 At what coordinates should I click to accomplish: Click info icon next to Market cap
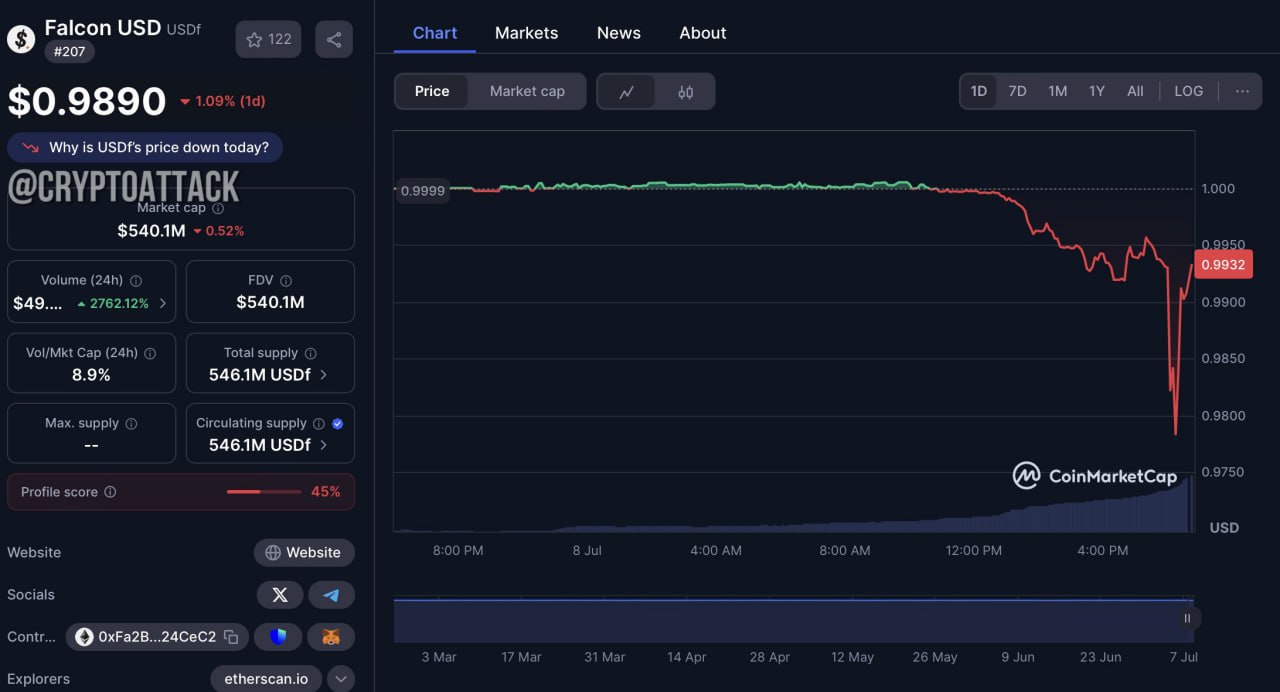[x=218, y=209]
